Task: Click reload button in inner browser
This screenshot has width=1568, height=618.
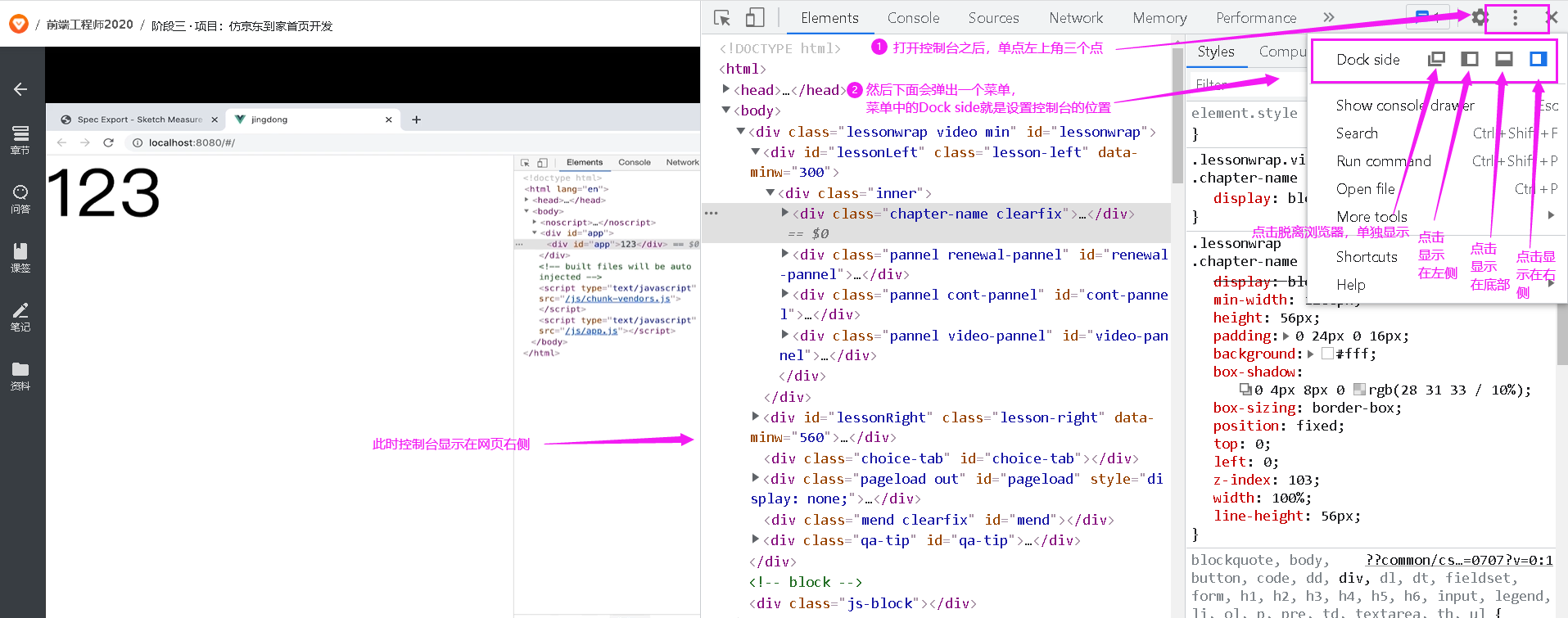Action: pos(108,142)
